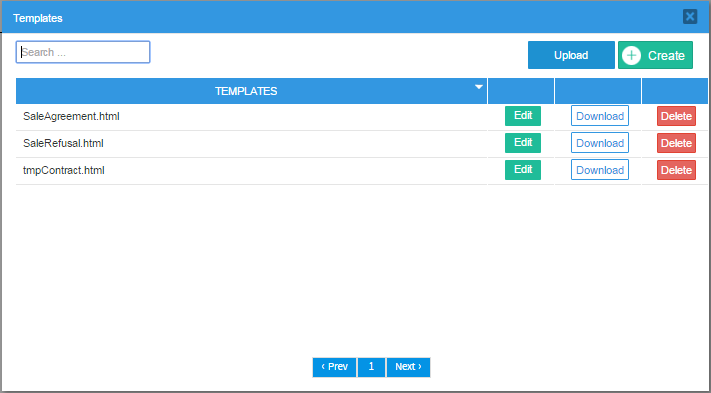Edit the tmpContract.html template
Screen dimensions: 711x393
[523, 170]
